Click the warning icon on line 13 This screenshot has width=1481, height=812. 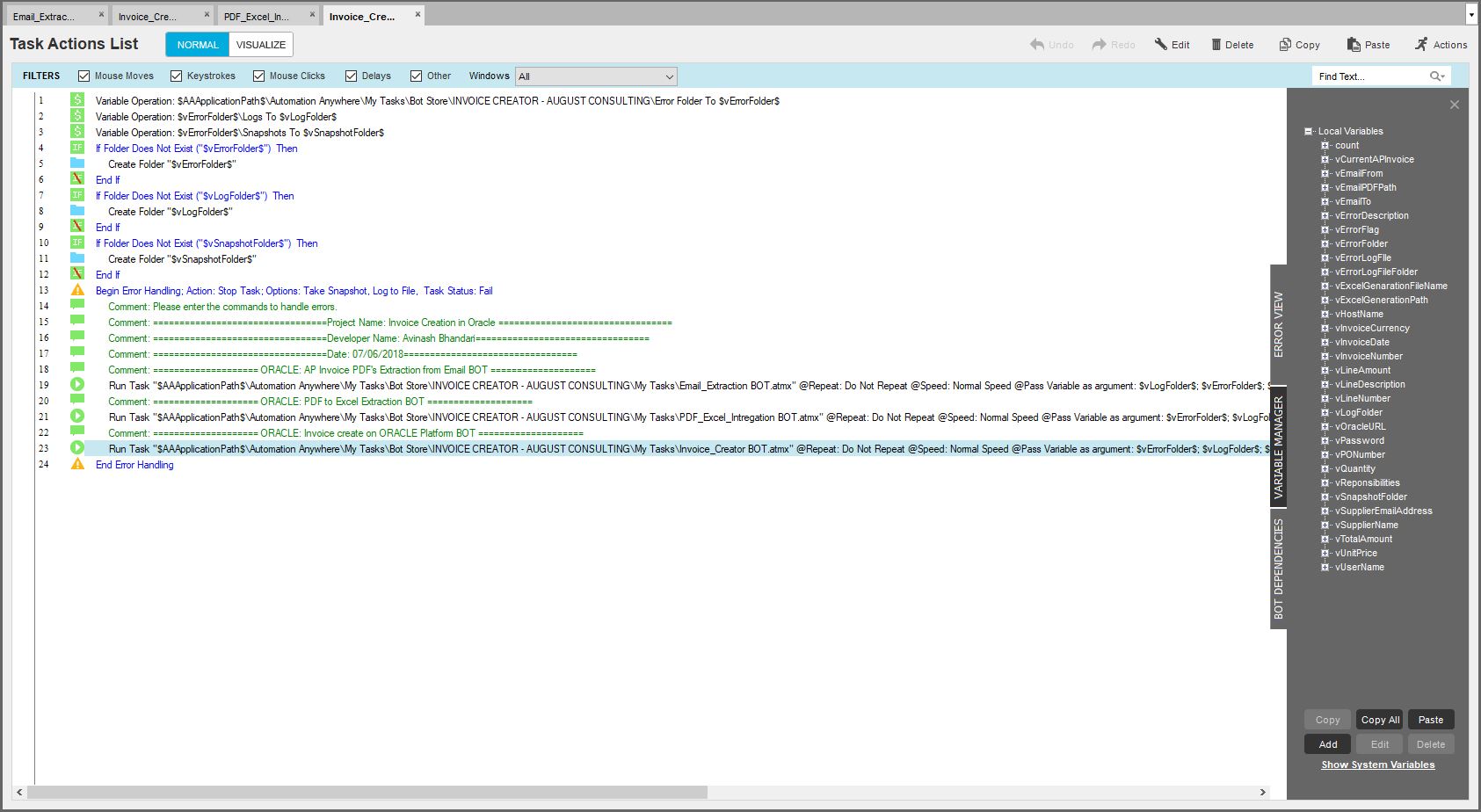(x=77, y=290)
